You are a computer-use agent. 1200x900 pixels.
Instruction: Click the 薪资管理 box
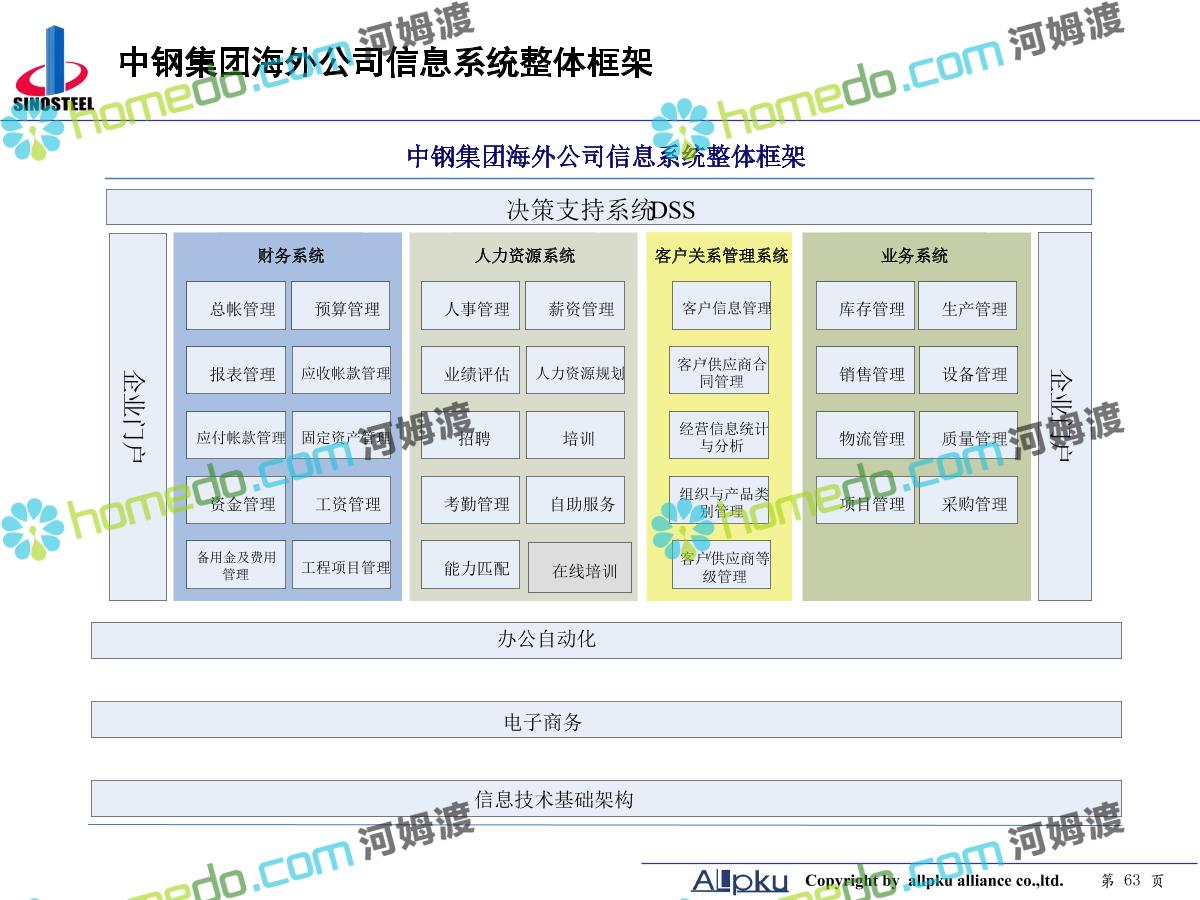click(575, 306)
